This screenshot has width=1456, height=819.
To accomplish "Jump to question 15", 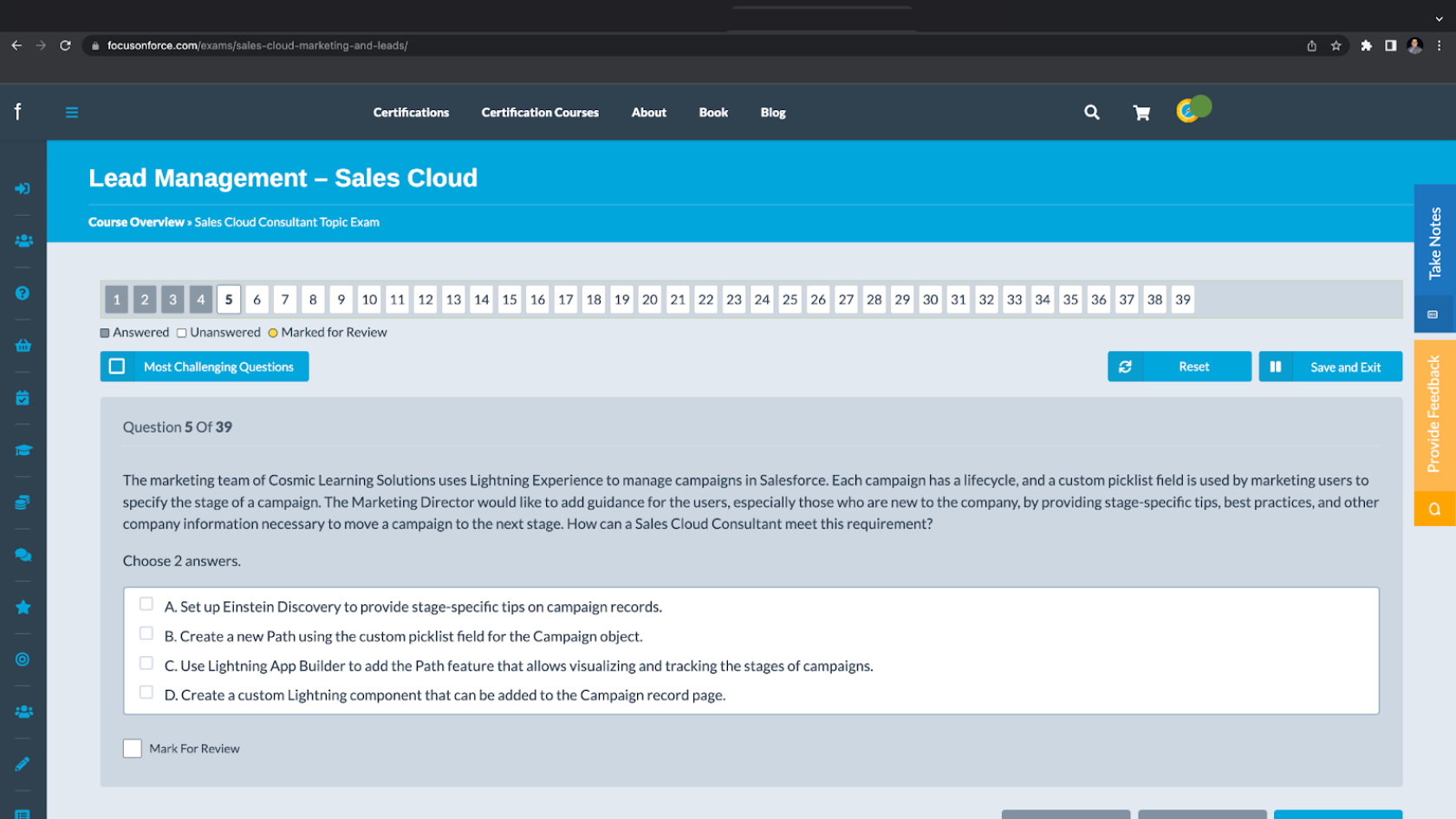I will [510, 300].
